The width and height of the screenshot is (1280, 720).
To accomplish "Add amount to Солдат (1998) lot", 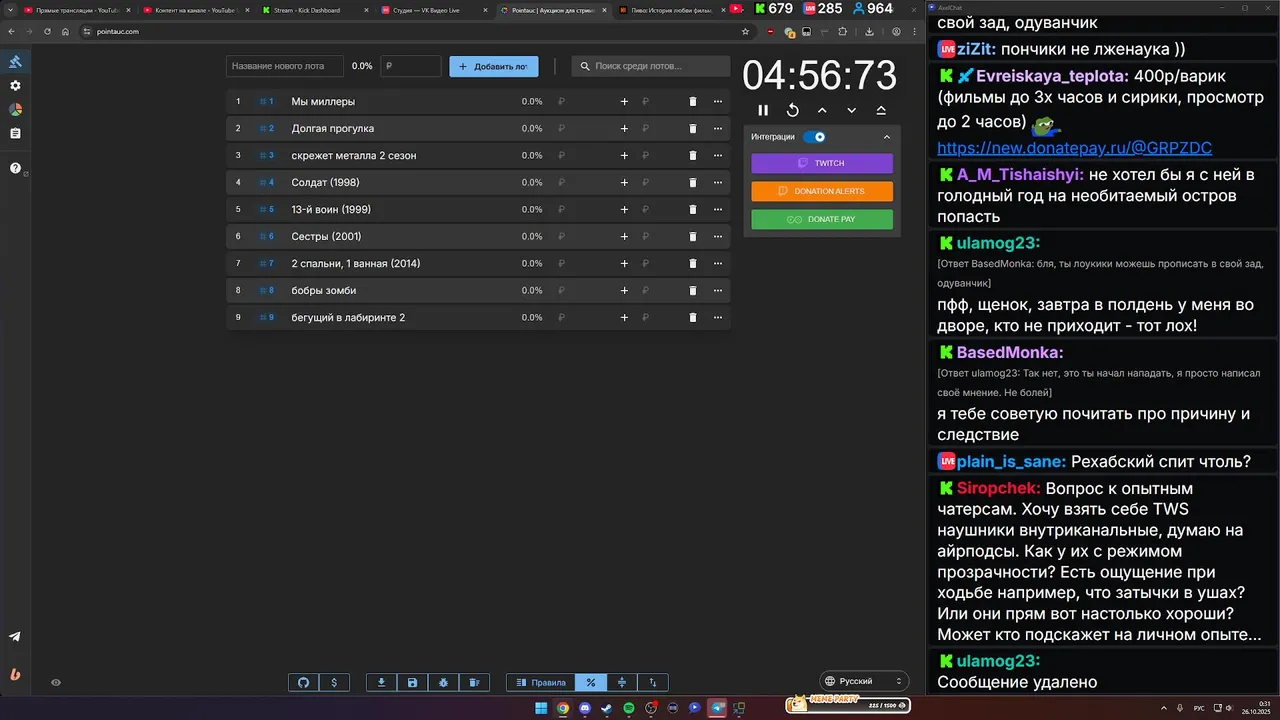I will [624, 183].
